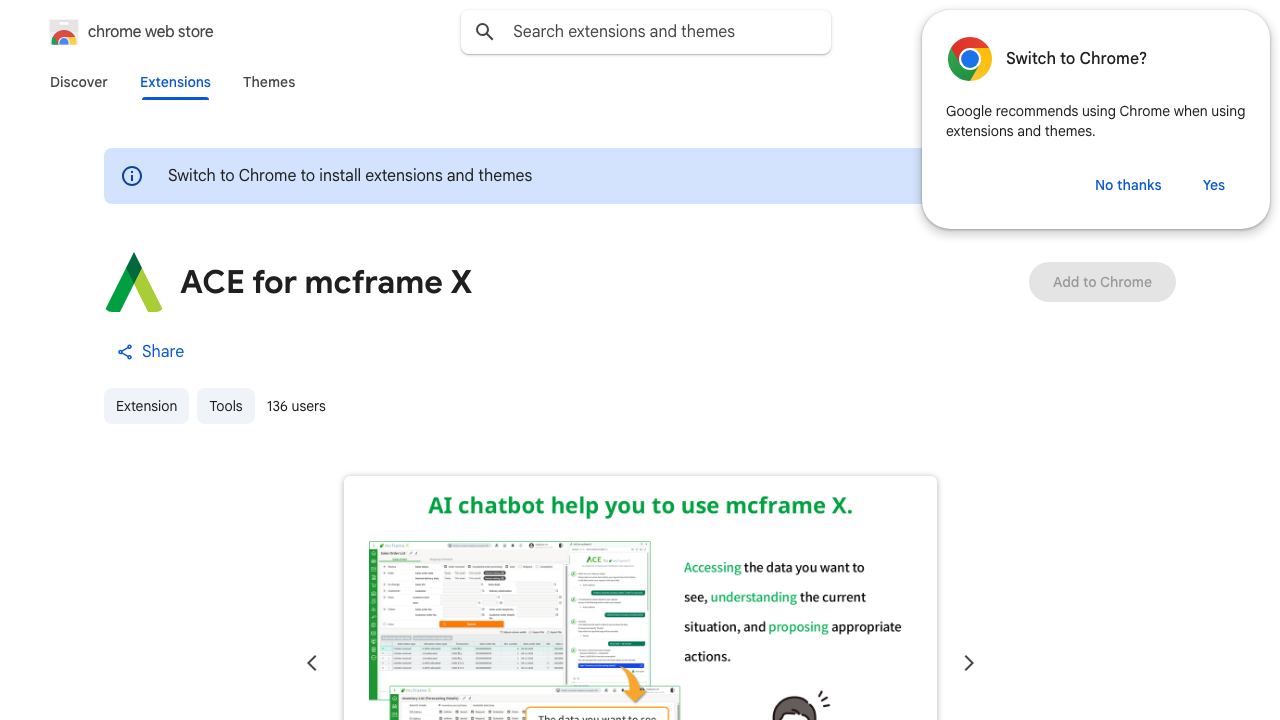Viewport: 1280px width, 720px height.
Task: Select the Extensions tab
Action: coord(175,82)
